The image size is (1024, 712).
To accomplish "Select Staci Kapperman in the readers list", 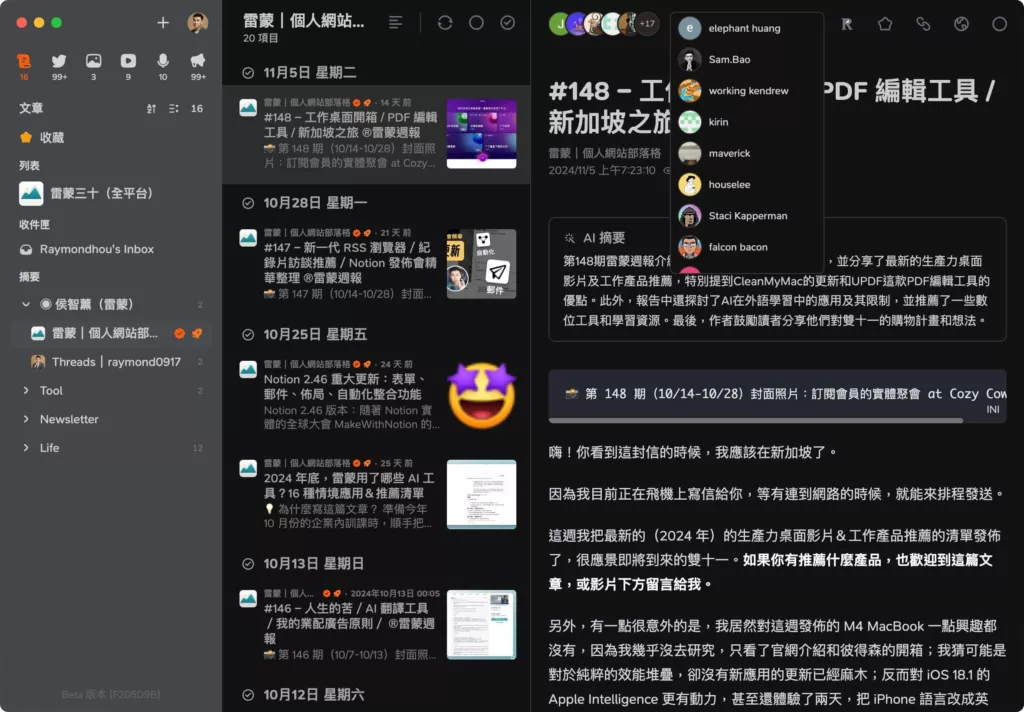I will point(746,216).
